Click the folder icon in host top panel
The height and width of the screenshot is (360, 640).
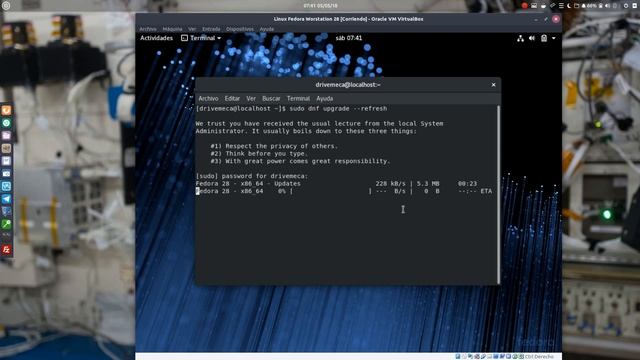click(576, 6)
